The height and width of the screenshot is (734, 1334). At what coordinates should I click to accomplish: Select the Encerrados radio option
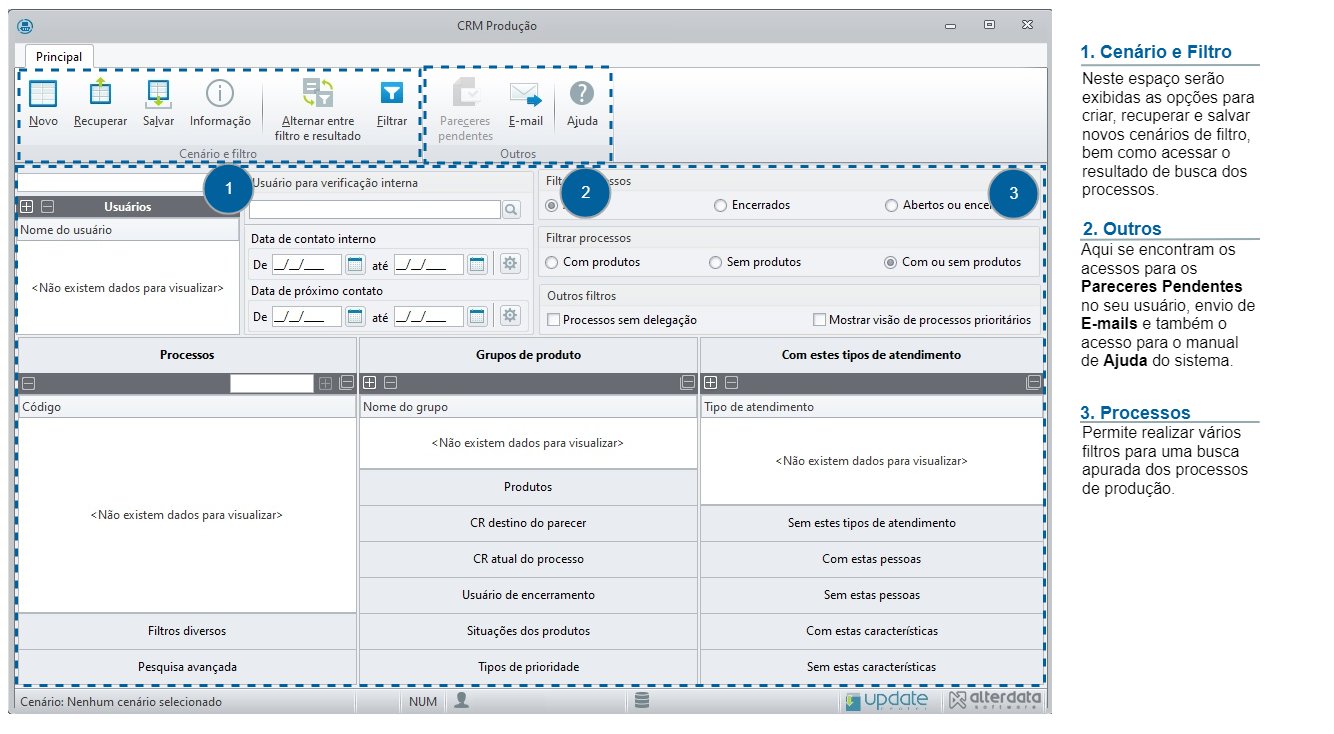(720, 205)
